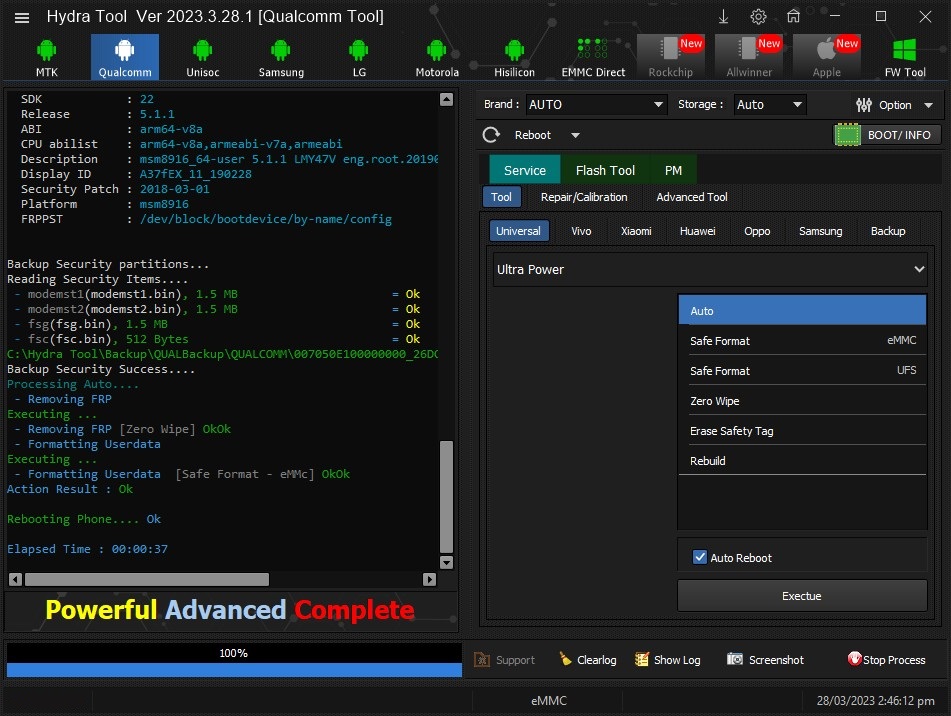This screenshot has width=951, height=716.
Task: Click the Support icon in bottom bar
Action: (x=482, y=660)
